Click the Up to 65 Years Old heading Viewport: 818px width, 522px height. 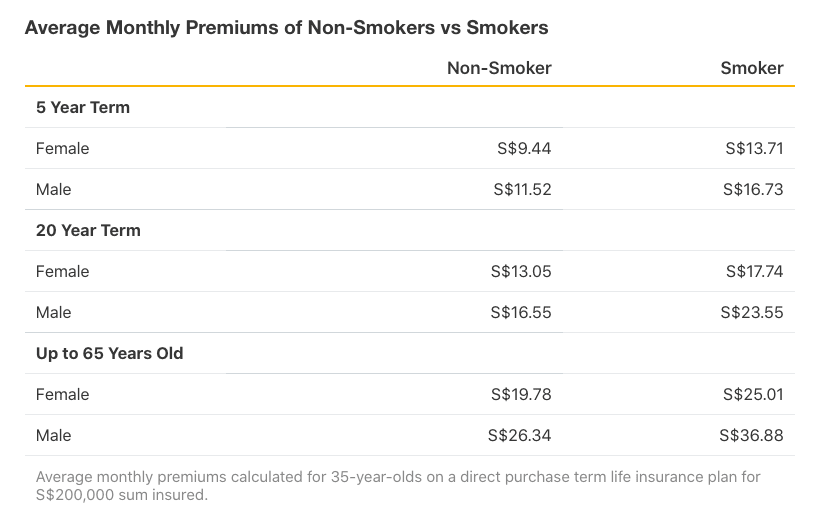[110, 353]
